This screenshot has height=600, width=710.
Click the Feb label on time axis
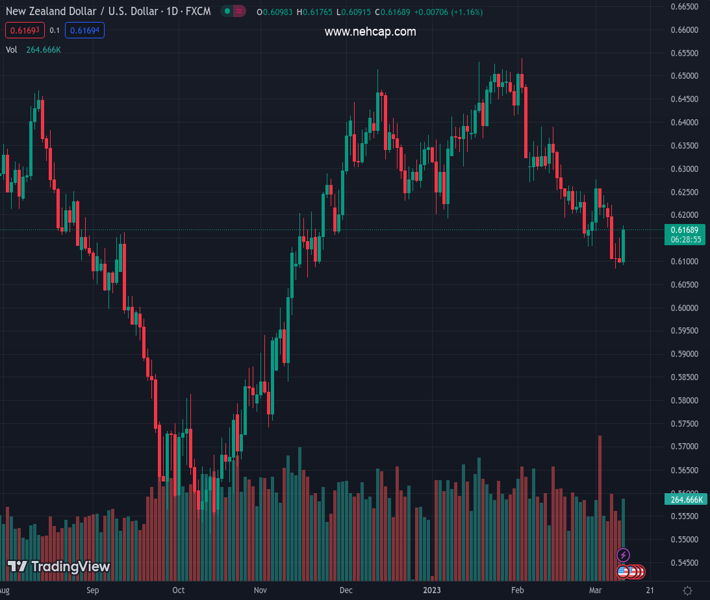[x=517, y=590]
